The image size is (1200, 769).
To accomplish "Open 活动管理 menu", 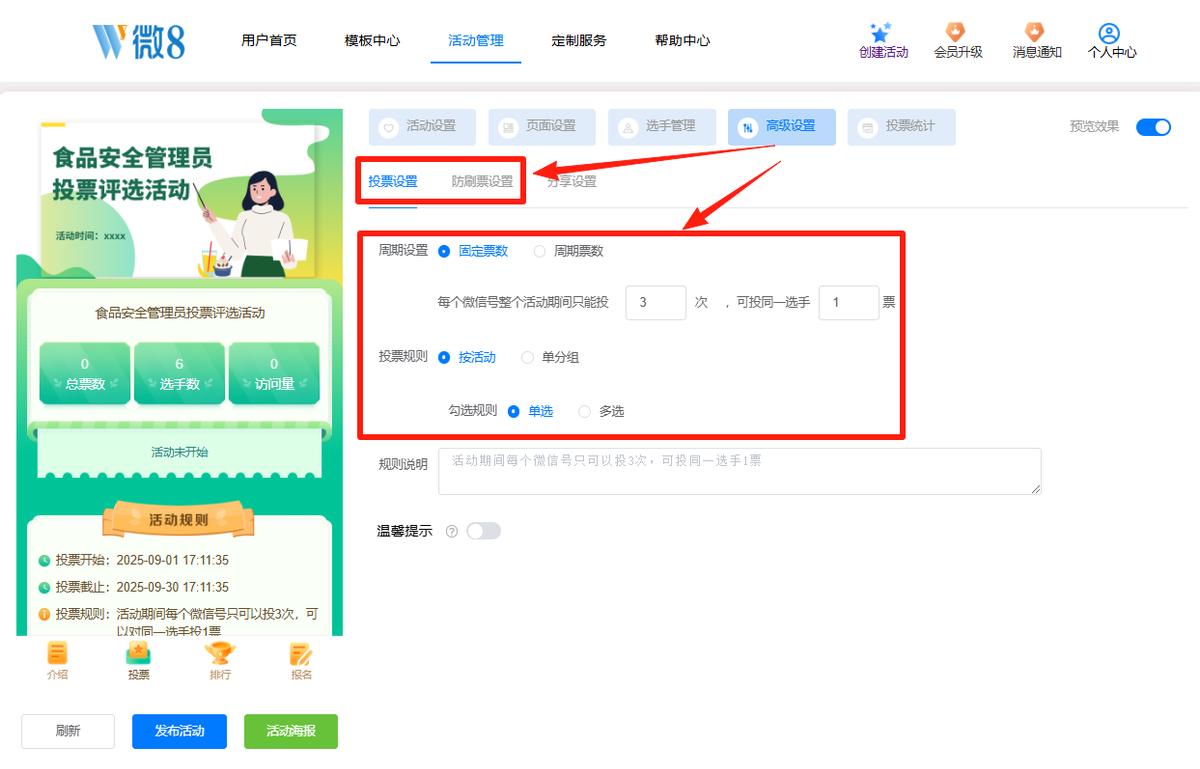I will [x=476, y=41].
